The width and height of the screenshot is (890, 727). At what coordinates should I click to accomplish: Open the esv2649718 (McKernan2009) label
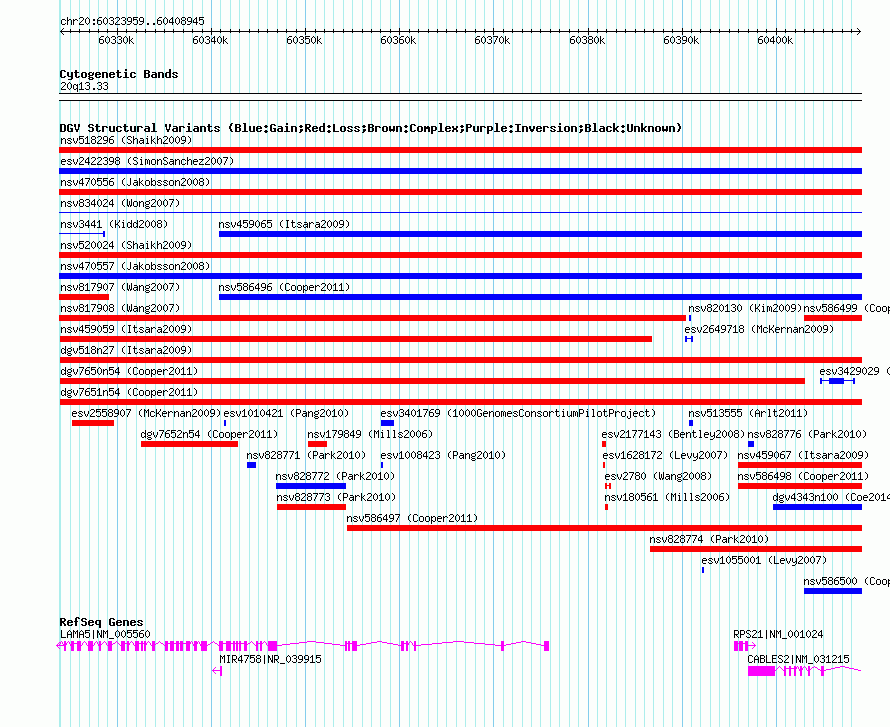coord(759,329)
